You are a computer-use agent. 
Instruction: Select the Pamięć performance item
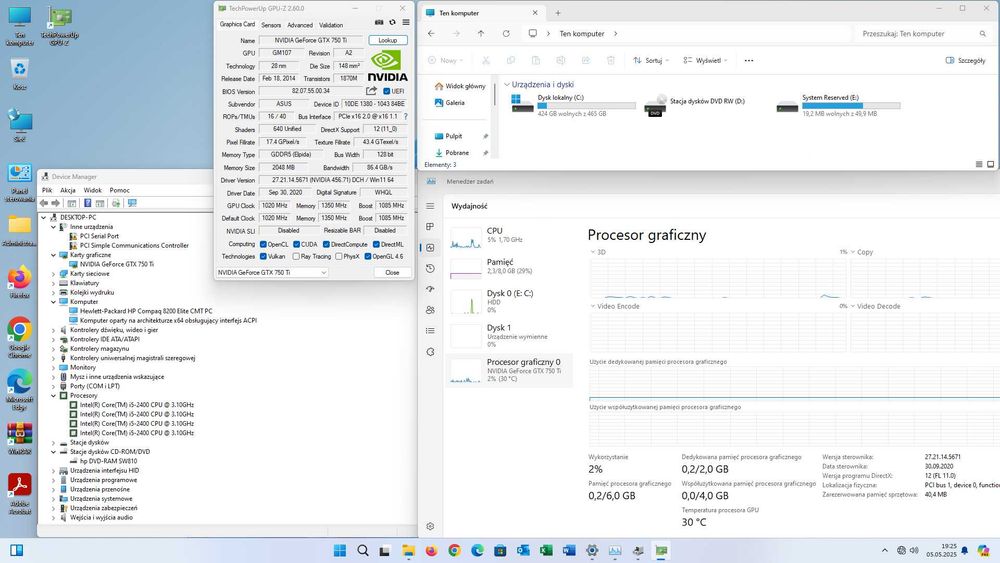pos(511,266)
